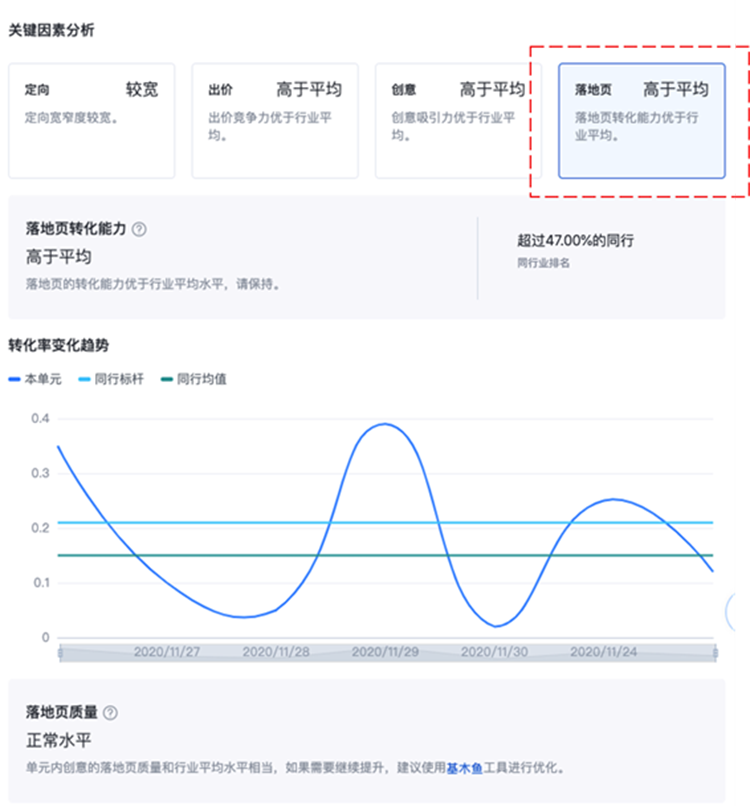This screenshot has width=750, height=806.
Task: Click help icon beside 落地页质量
Action: point(110,713)
